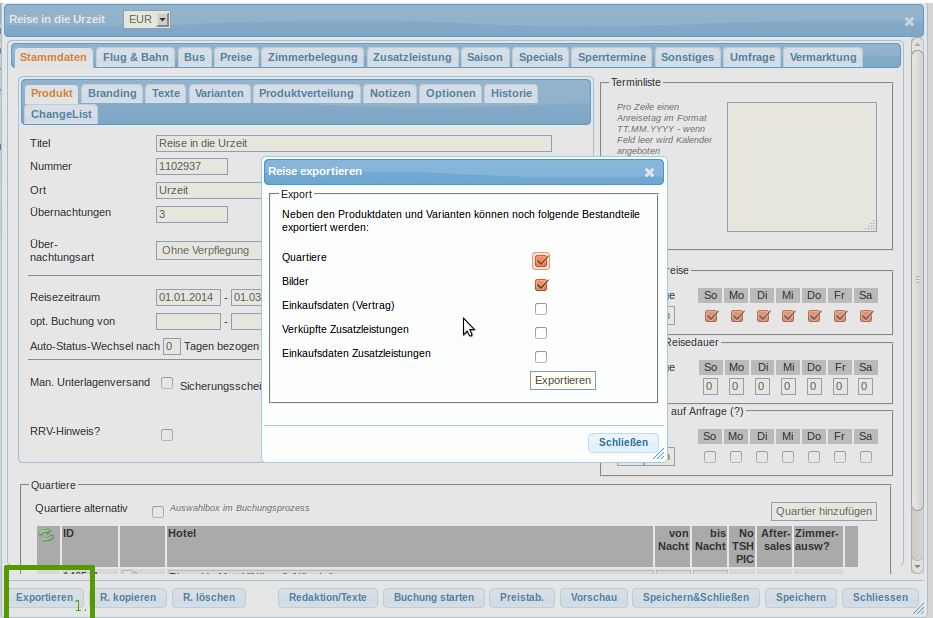Uncheck the Bilder export checkbox
This screenshot has width=933, height=618.
[x=541, y=285]
